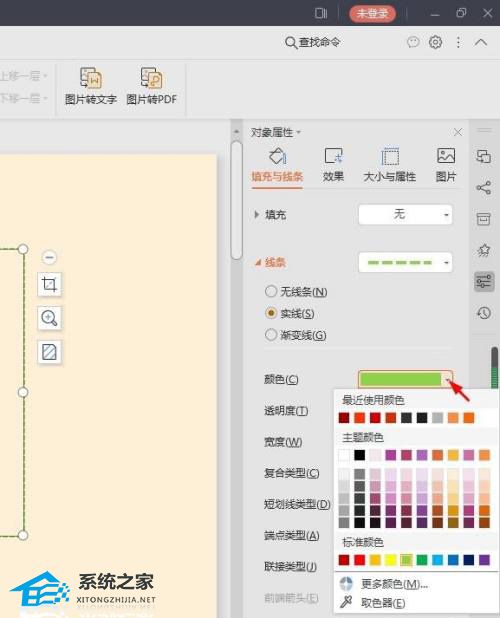
Task: Toggle the skin/layout icon beside 未登录
Action: [321, 13]
